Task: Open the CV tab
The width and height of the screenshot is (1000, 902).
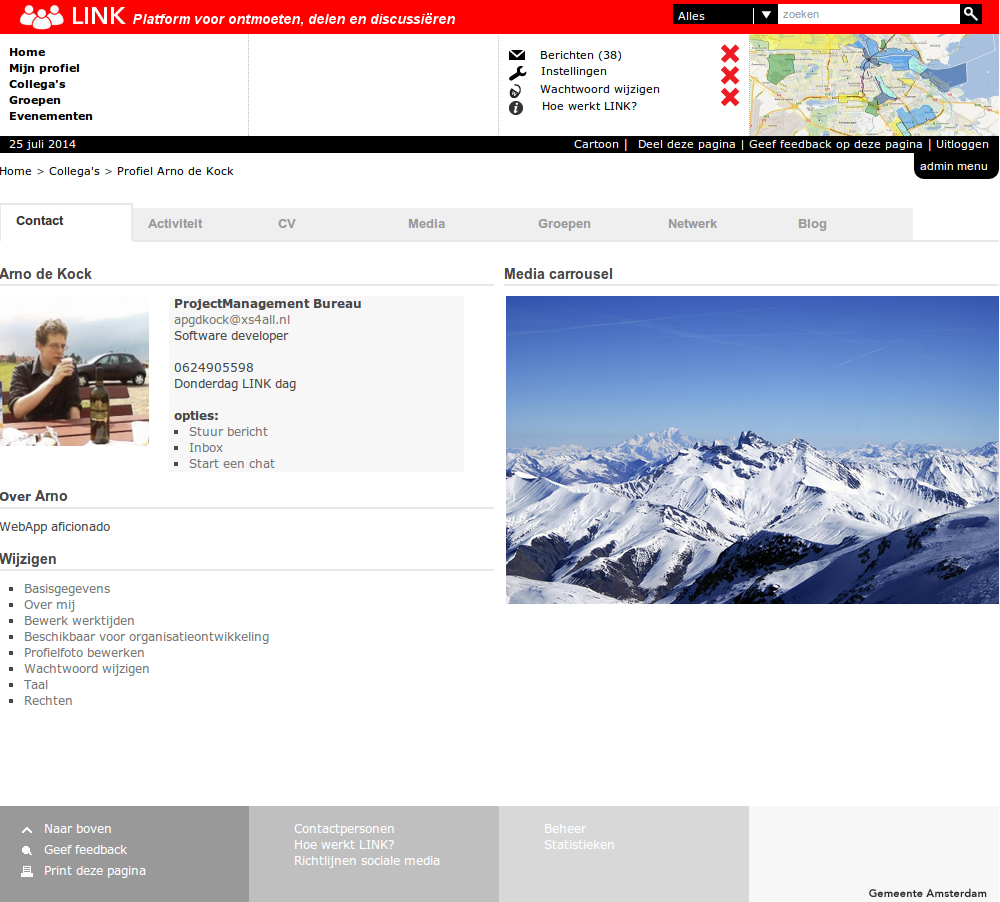Action: [287, 224]
